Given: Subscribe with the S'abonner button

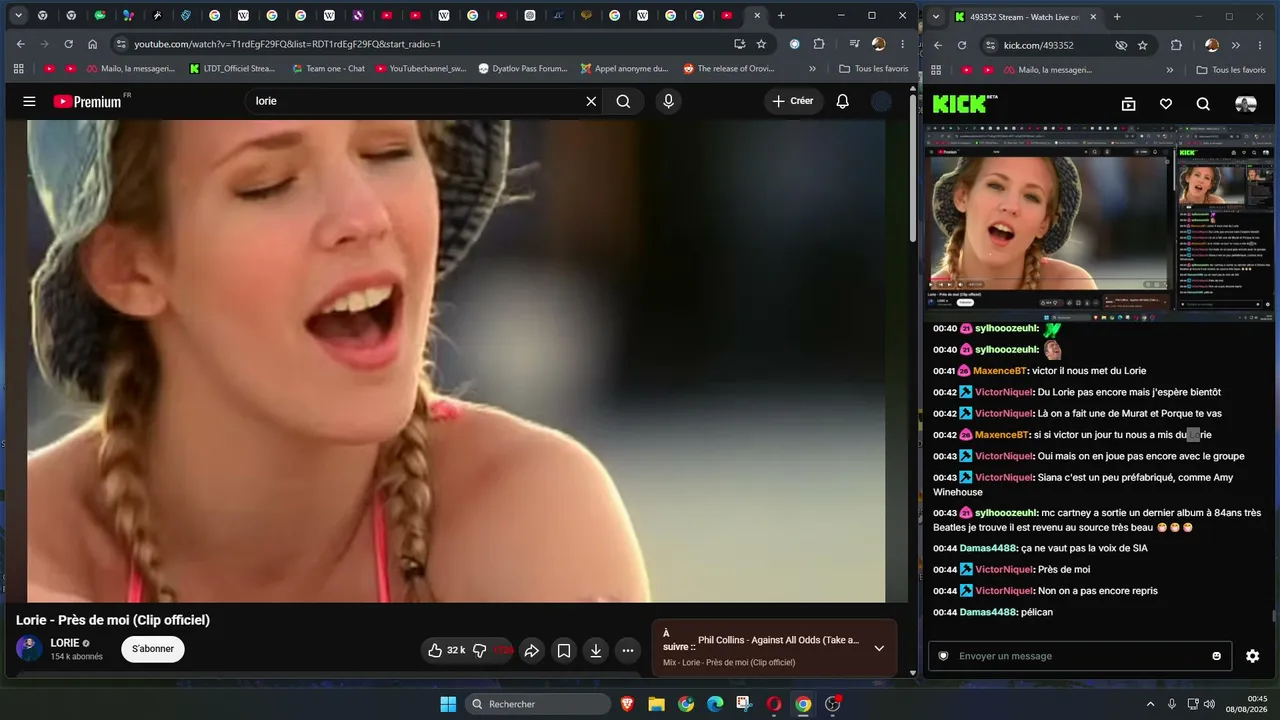Looking at the screenshot, I should click(153, 649).
